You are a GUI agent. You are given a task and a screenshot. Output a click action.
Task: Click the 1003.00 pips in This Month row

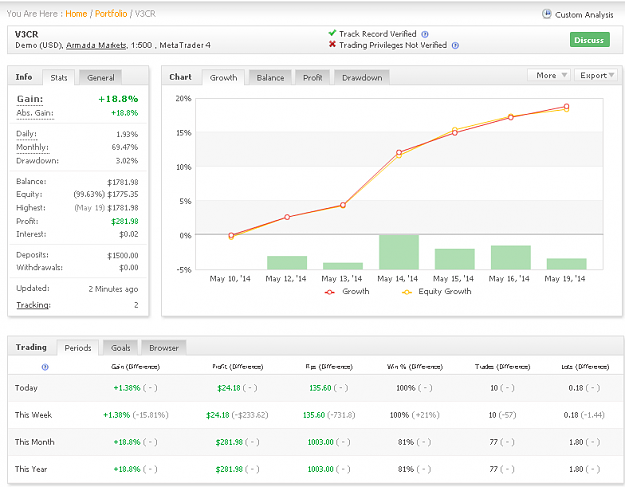320,442
